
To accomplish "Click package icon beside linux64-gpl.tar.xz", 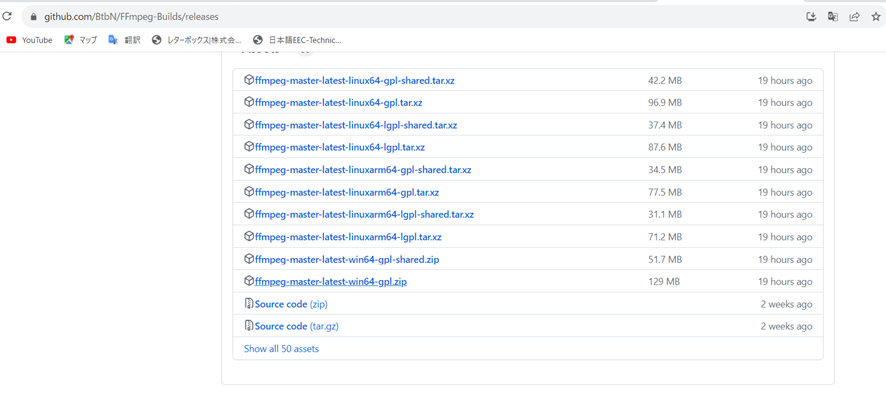I will pos(249,102).
